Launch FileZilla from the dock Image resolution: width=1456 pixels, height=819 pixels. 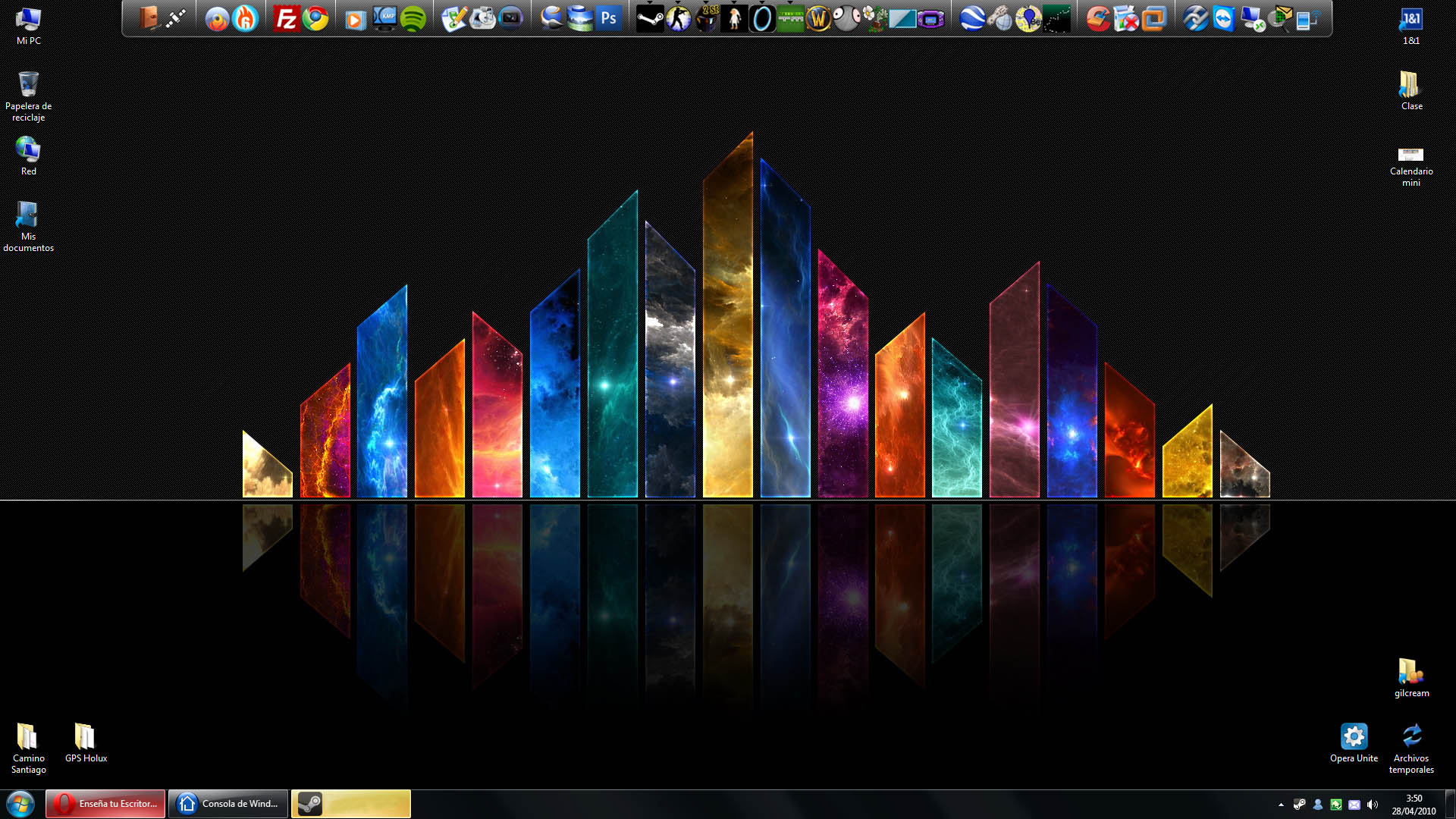pos(286,18)
